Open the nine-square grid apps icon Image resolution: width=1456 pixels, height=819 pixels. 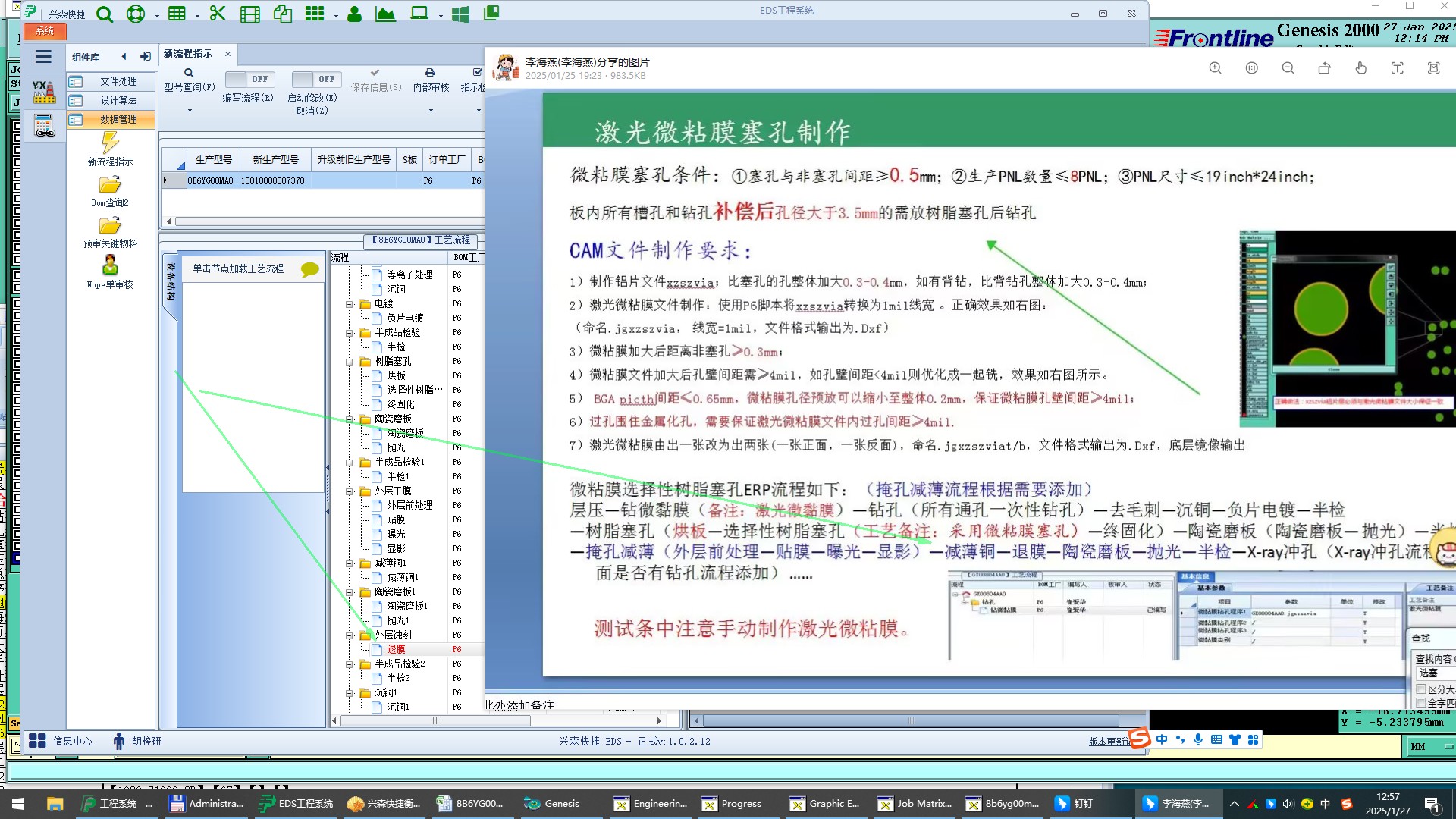315,14
